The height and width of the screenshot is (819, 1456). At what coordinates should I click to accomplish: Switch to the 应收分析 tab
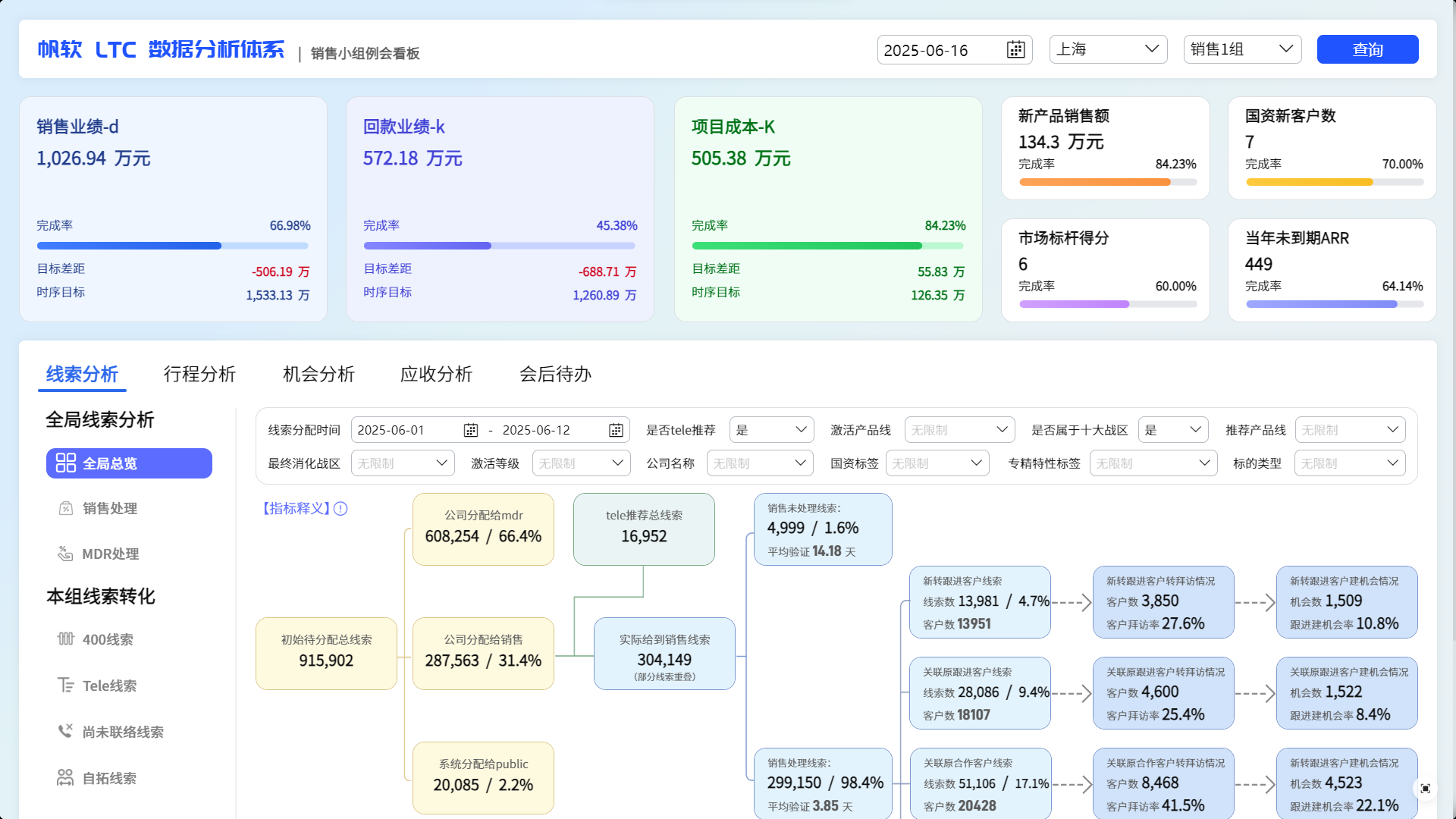pyautogui.click(x=436, y=374)
